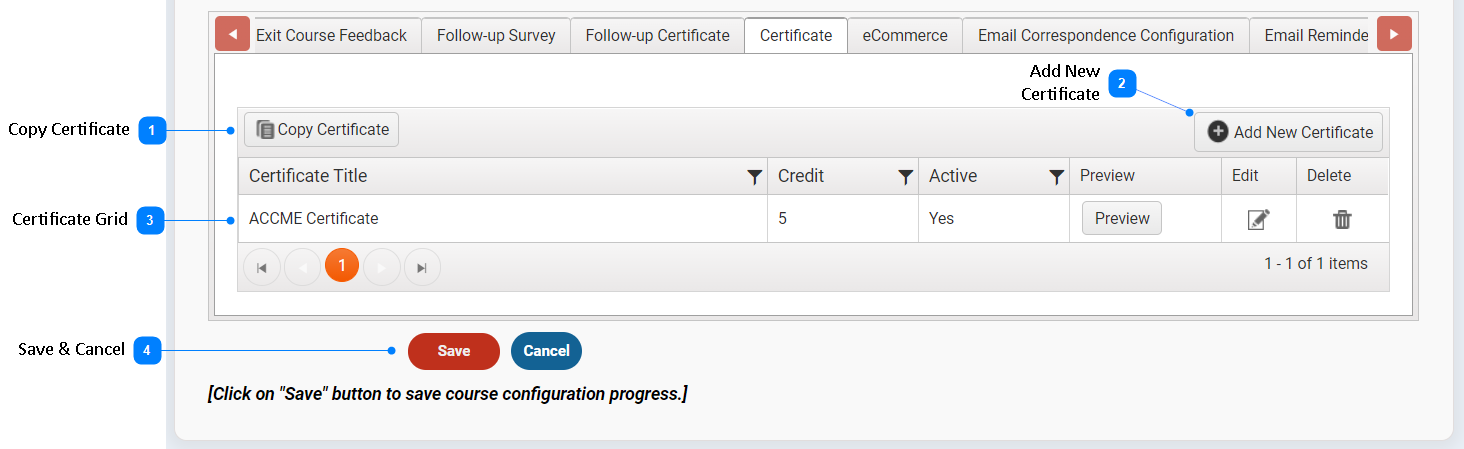
Task: Save the course configuration progress
Action: click(454, 351)
